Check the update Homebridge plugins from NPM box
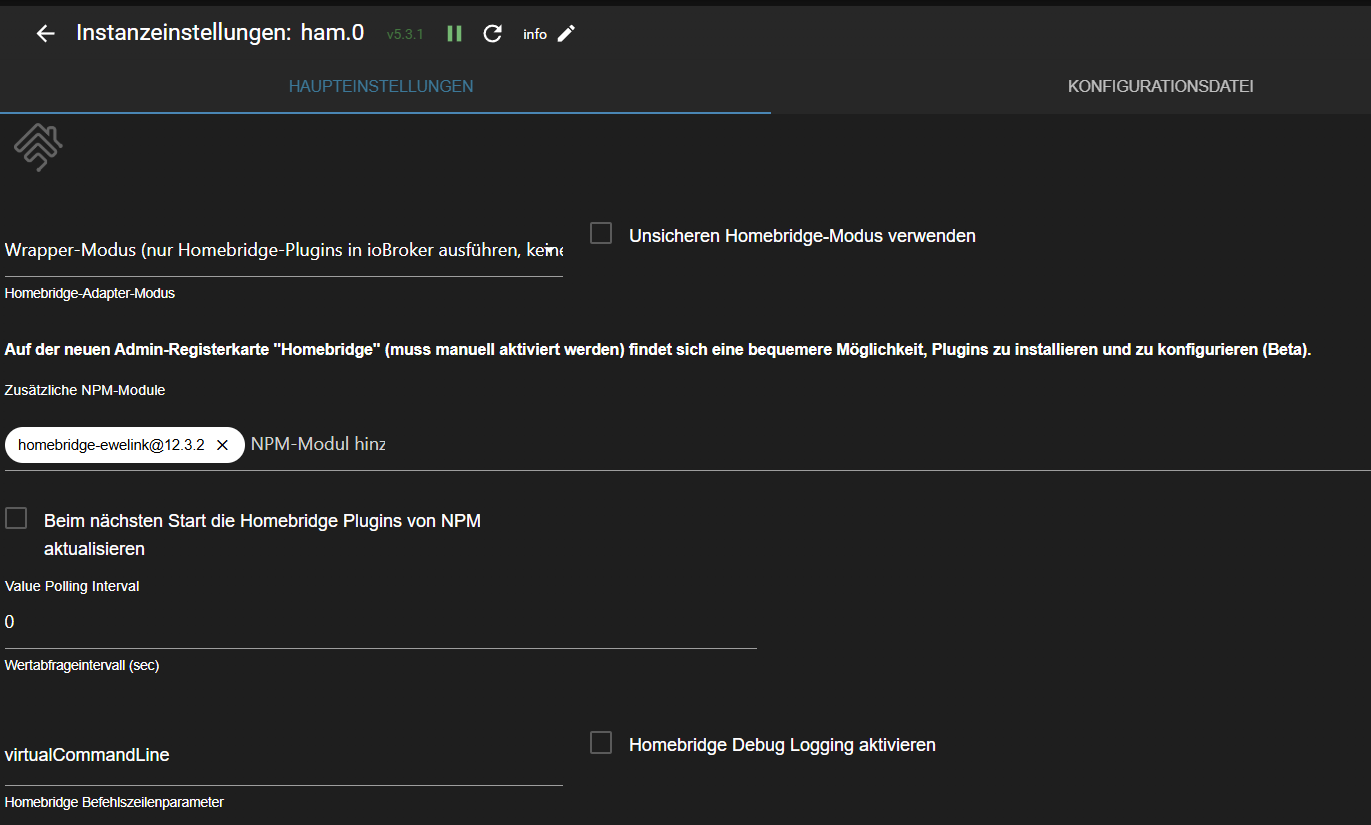The height and width of the screenshot is (825, 1371). click(16, 519)
